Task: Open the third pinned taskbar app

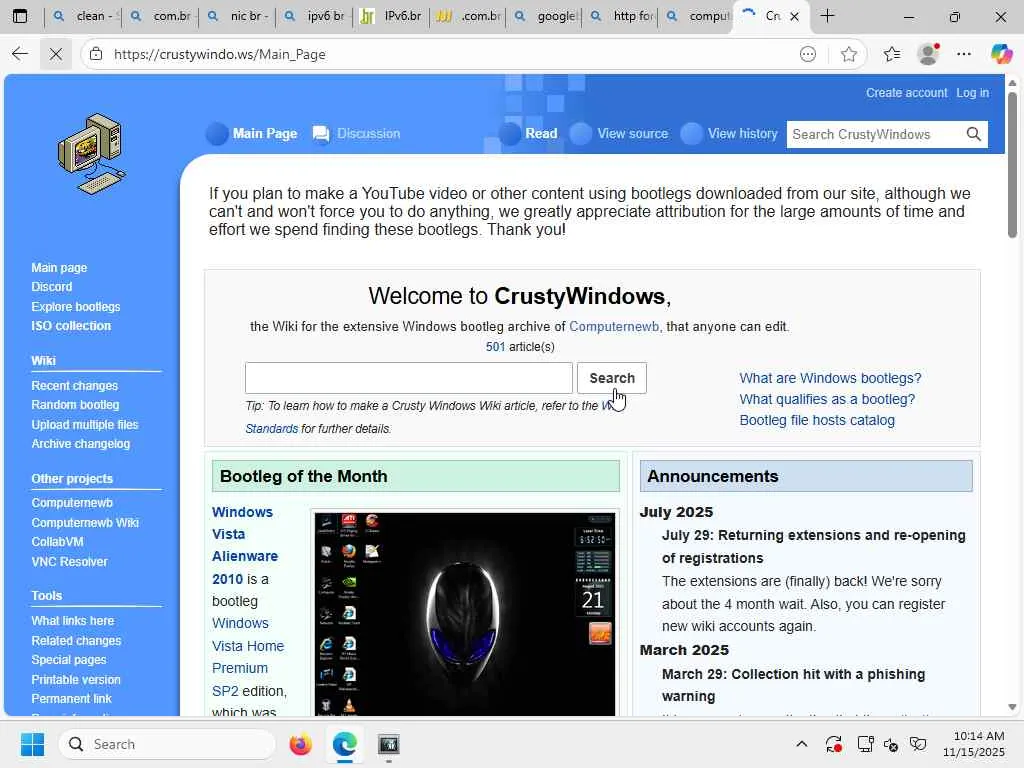Action: pyautogui.click(x=389, y=744)
